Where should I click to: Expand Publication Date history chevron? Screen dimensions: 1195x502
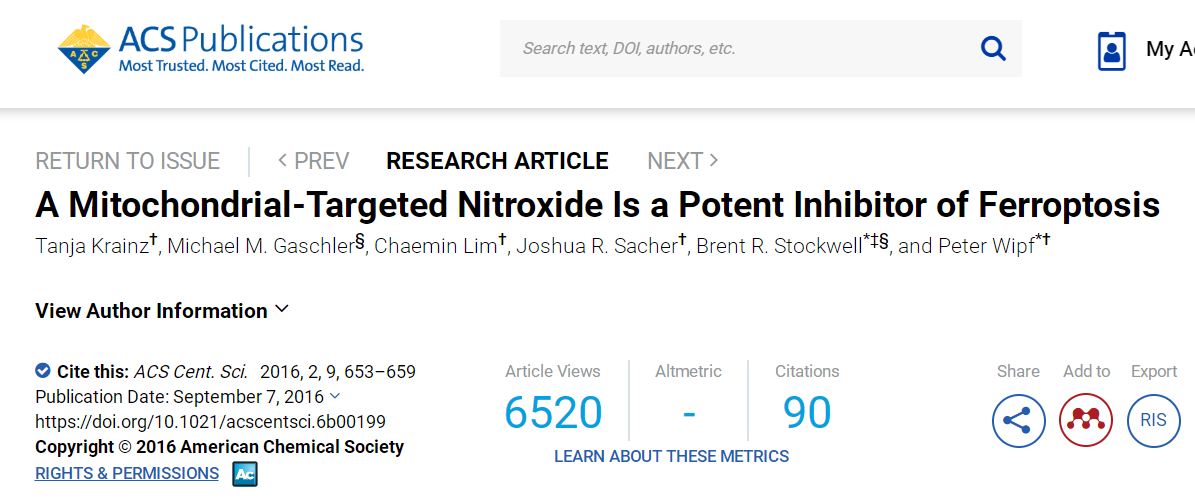coord(335,396)
